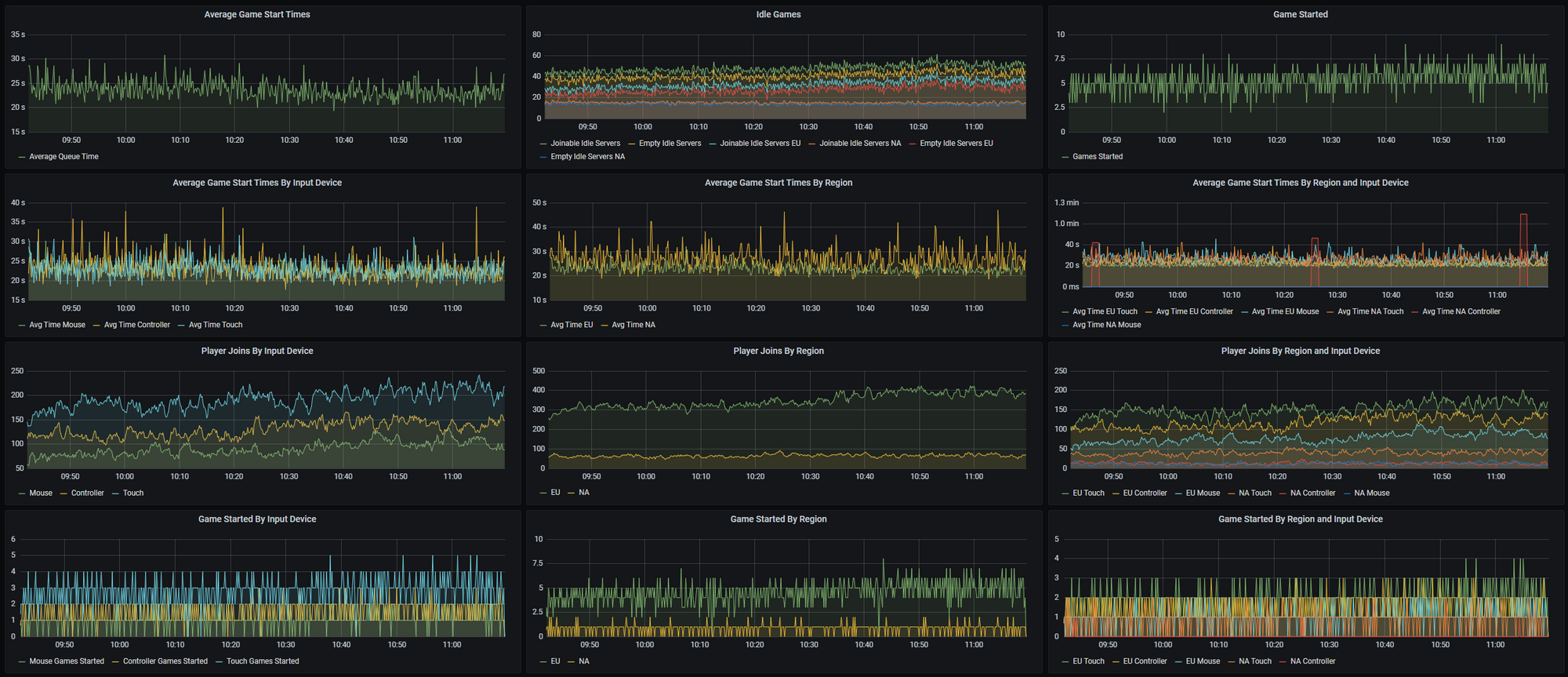Open Player Joins By Region and Input Device menu
This screenshot has width=1568, height=677.
click(x=1301, y=351)
